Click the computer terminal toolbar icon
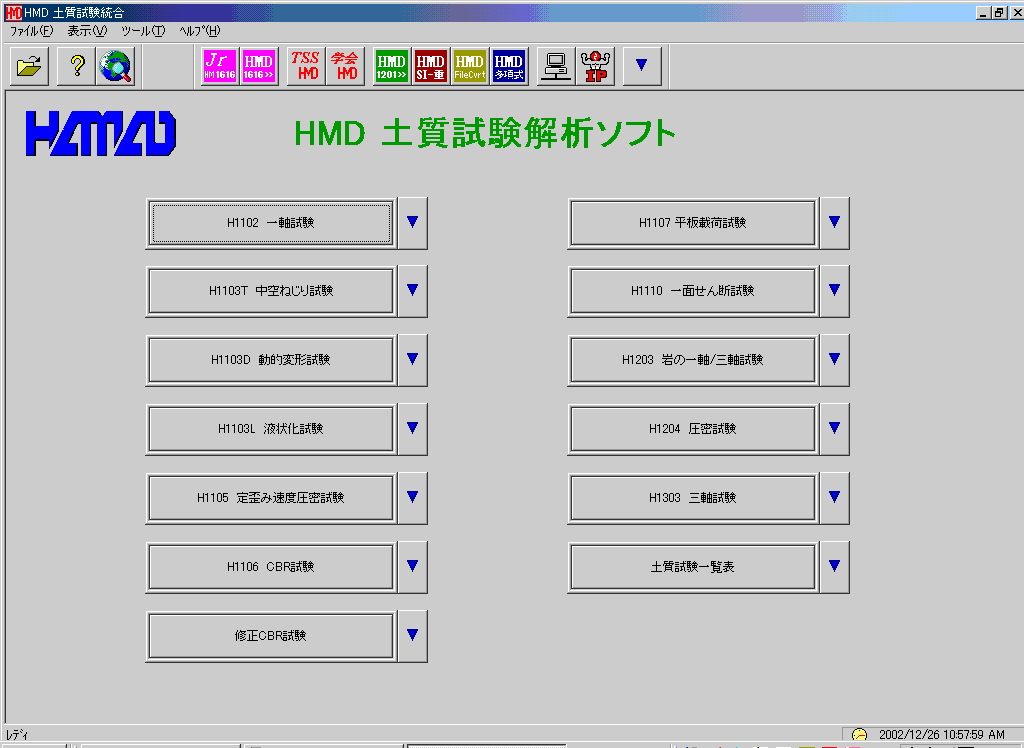The height and width of the screenshot is (748, 1024). click(556, 66)
